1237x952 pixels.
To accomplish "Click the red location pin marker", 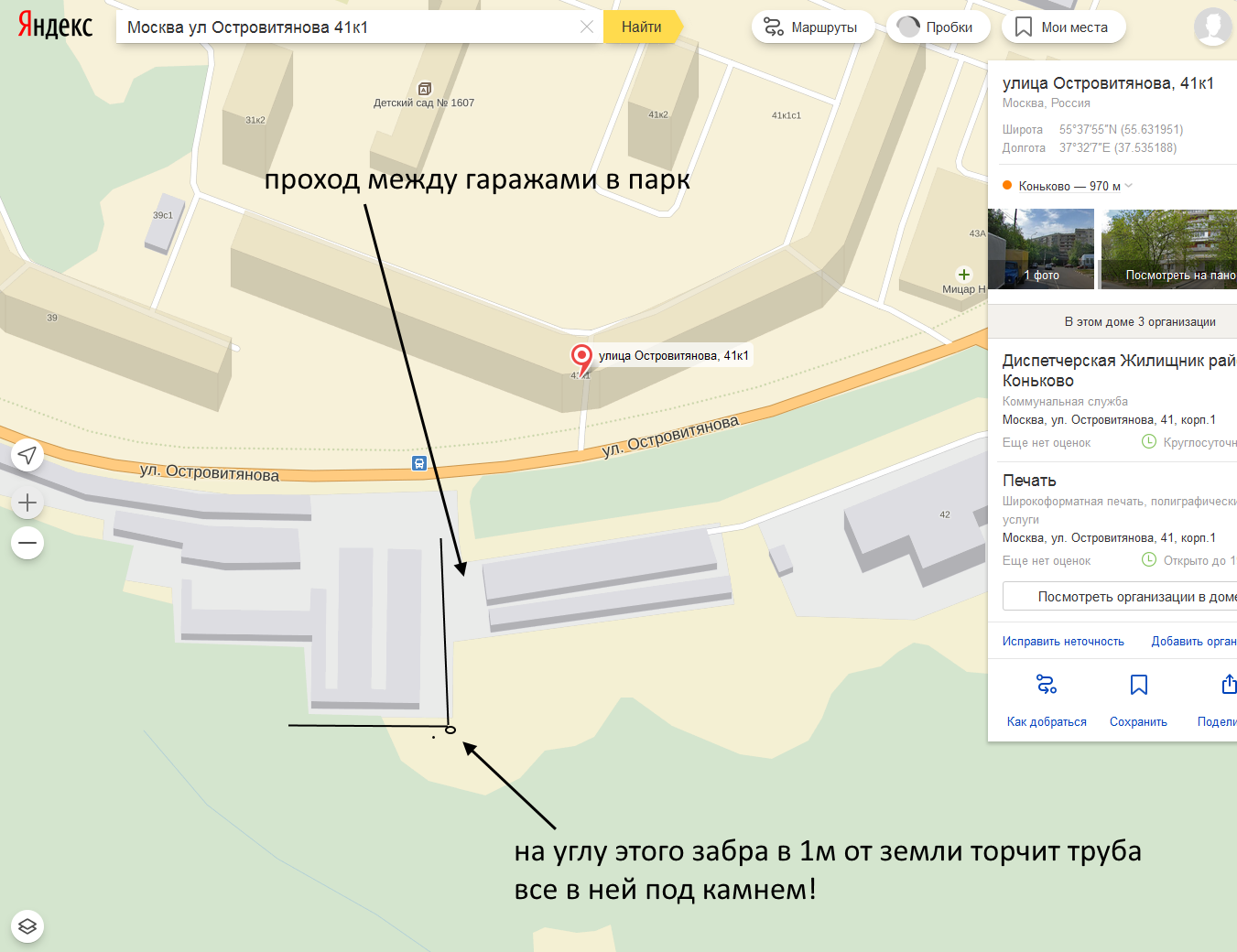I will [581, 359].
